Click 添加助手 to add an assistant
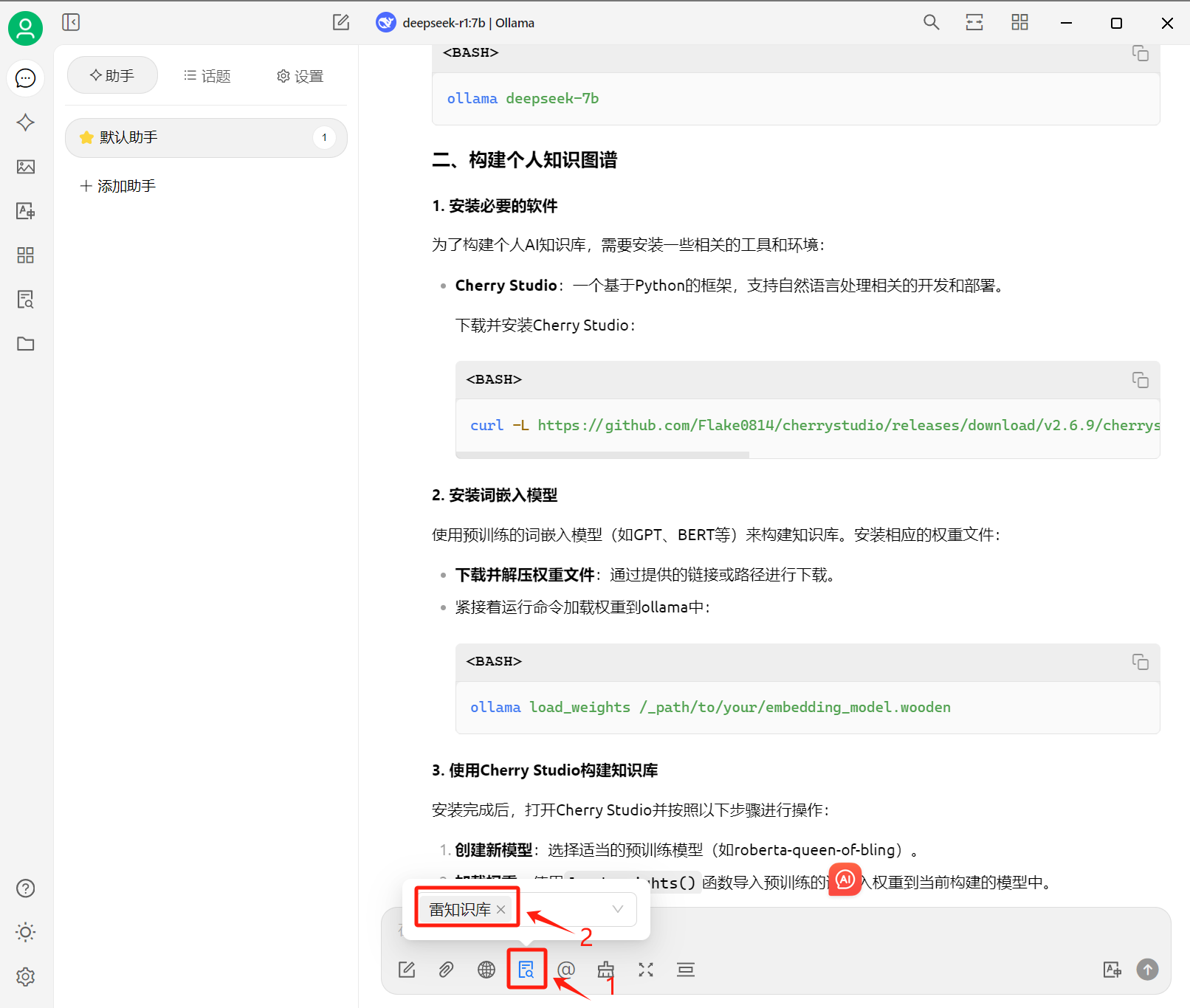Screen dimensions: 1190x1008 (x=118, y=186)
